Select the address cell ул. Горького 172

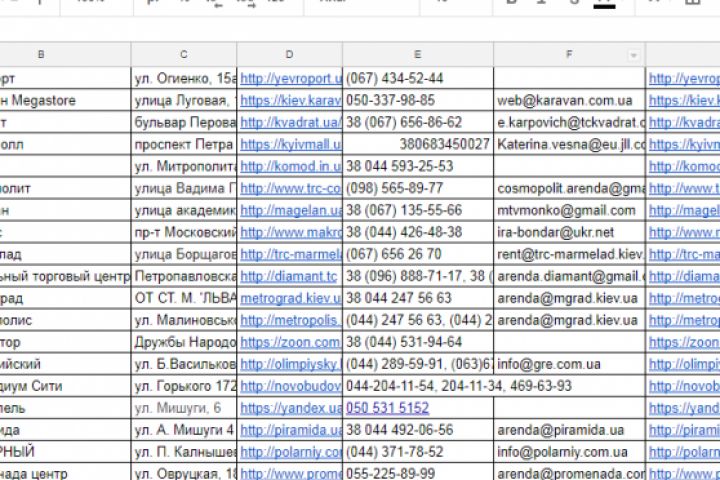point(184,386)
